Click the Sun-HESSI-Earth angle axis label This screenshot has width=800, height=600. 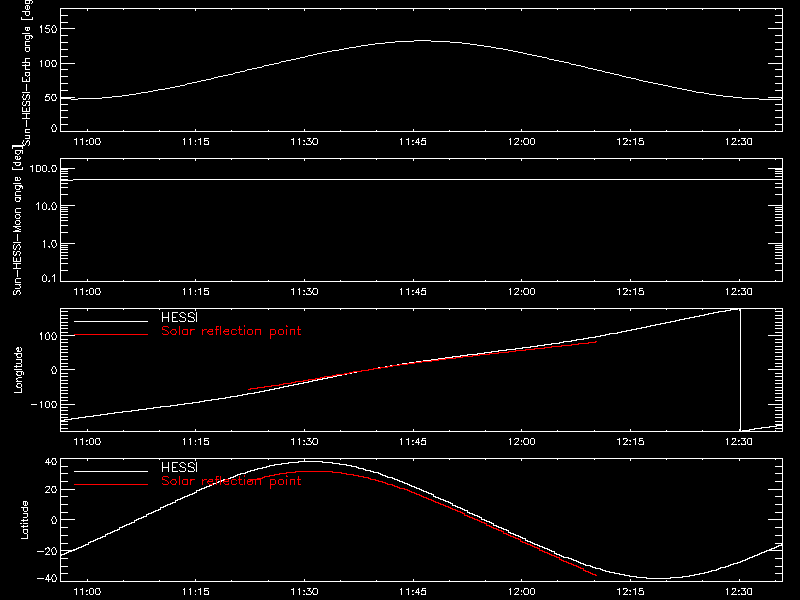pyautogui.click(x=28, y=73)
